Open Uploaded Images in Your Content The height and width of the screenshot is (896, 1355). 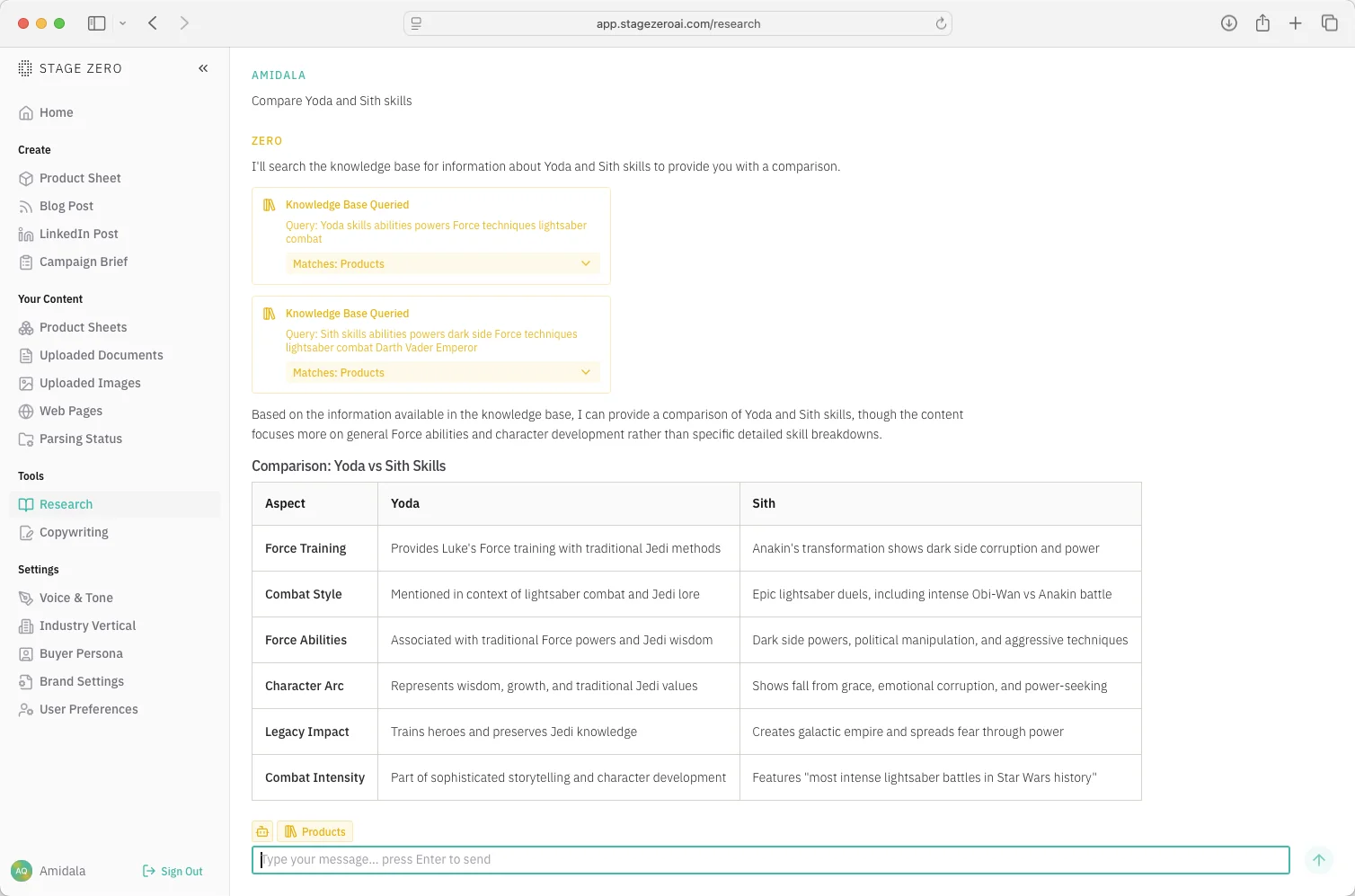point(90,383)
